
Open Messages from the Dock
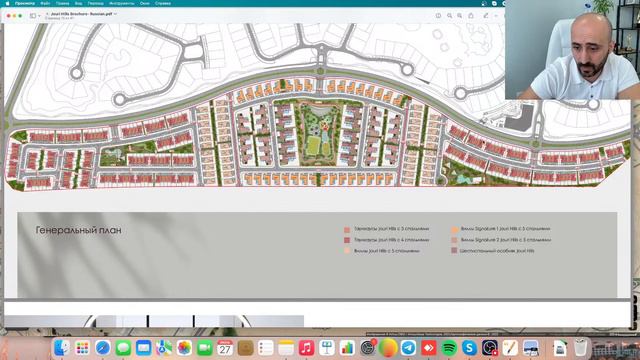coord(123,348)
